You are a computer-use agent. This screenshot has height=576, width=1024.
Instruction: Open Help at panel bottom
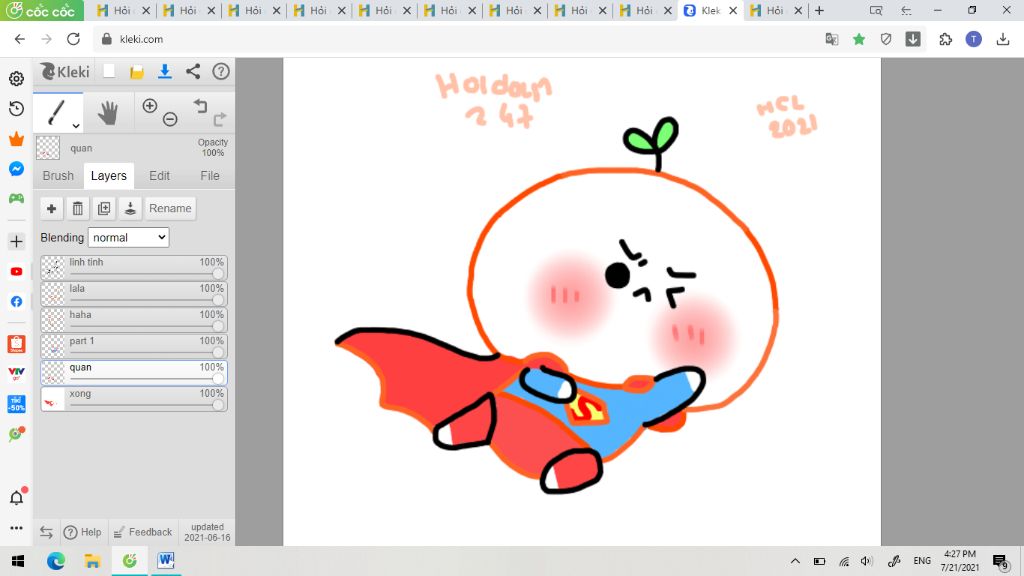click(82, 532)
